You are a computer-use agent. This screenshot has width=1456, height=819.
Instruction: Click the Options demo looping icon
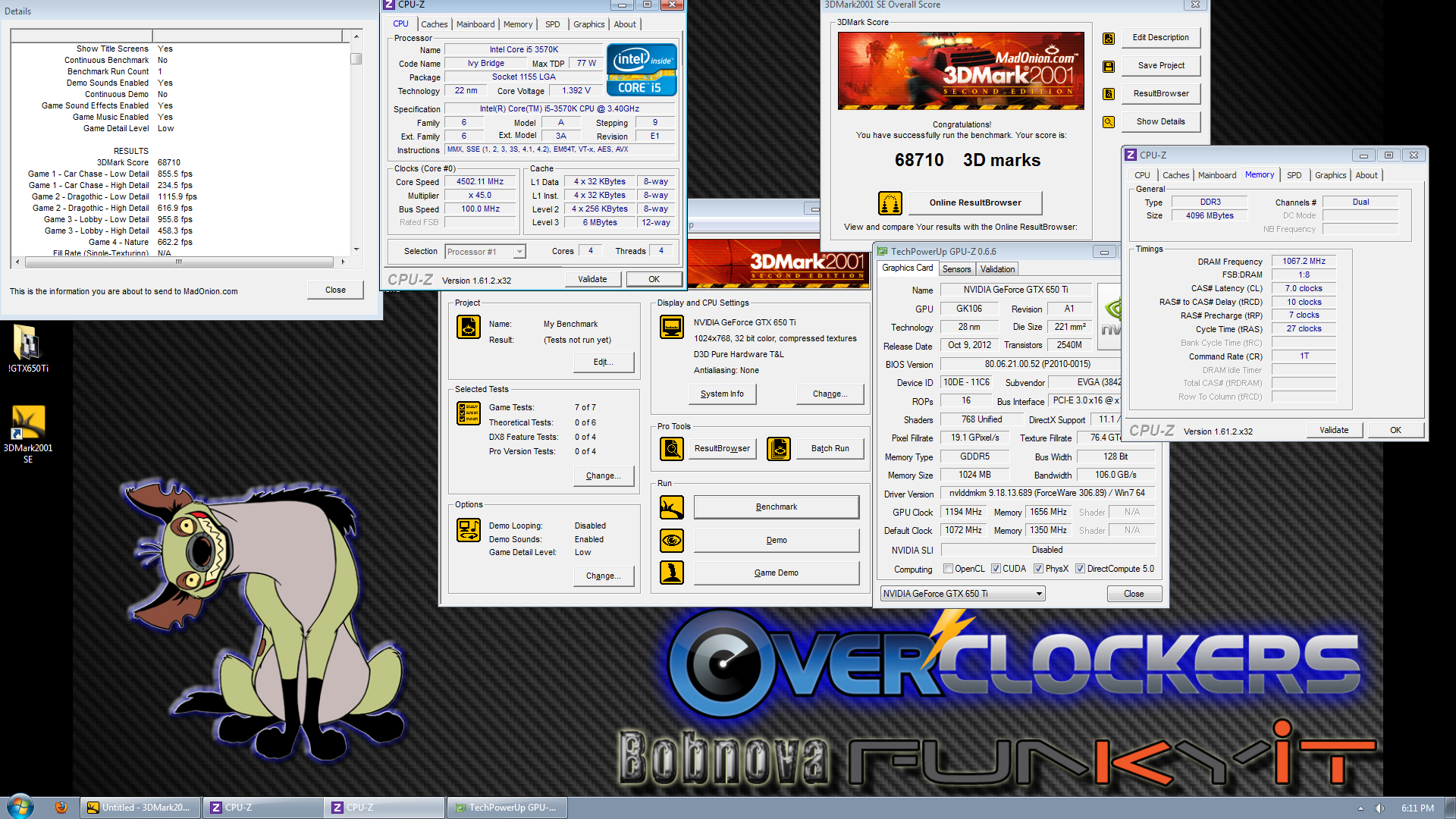pos(469,530)
